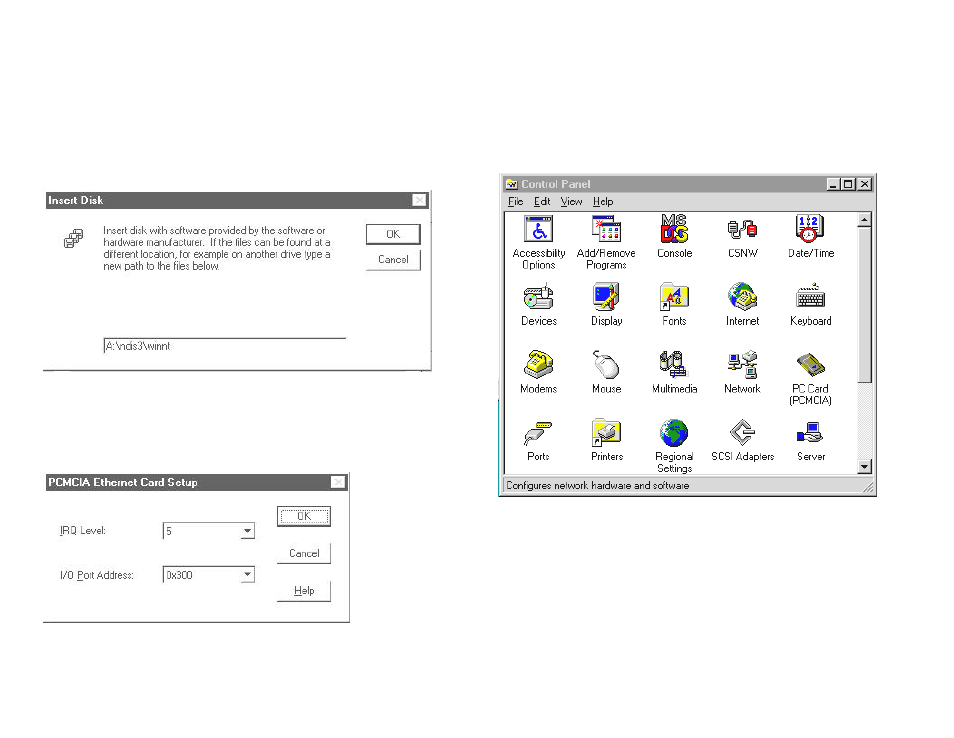The image size is (954, 738).
Task: Click the Control Panel scroll down arrow
Action: tap(864, 467)
